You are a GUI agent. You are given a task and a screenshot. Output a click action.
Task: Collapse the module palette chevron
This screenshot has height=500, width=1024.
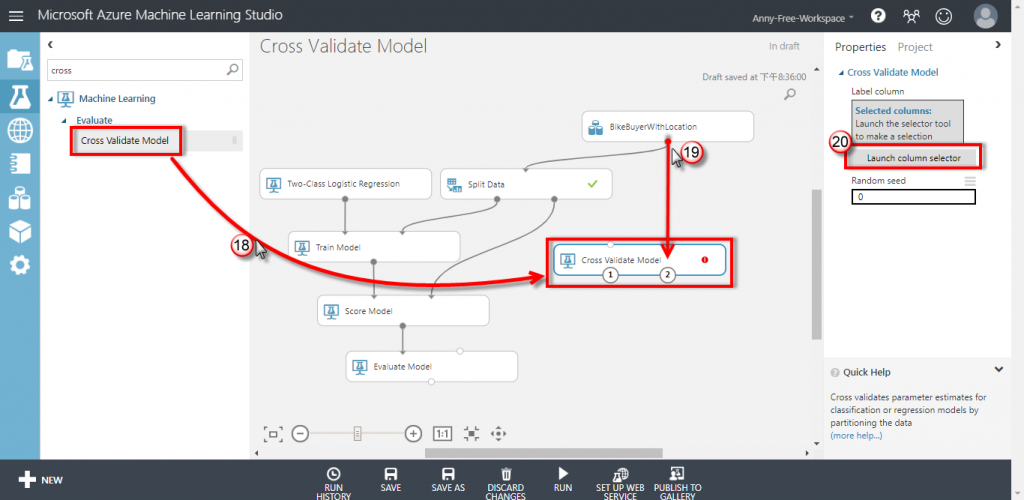pos(51,44)
